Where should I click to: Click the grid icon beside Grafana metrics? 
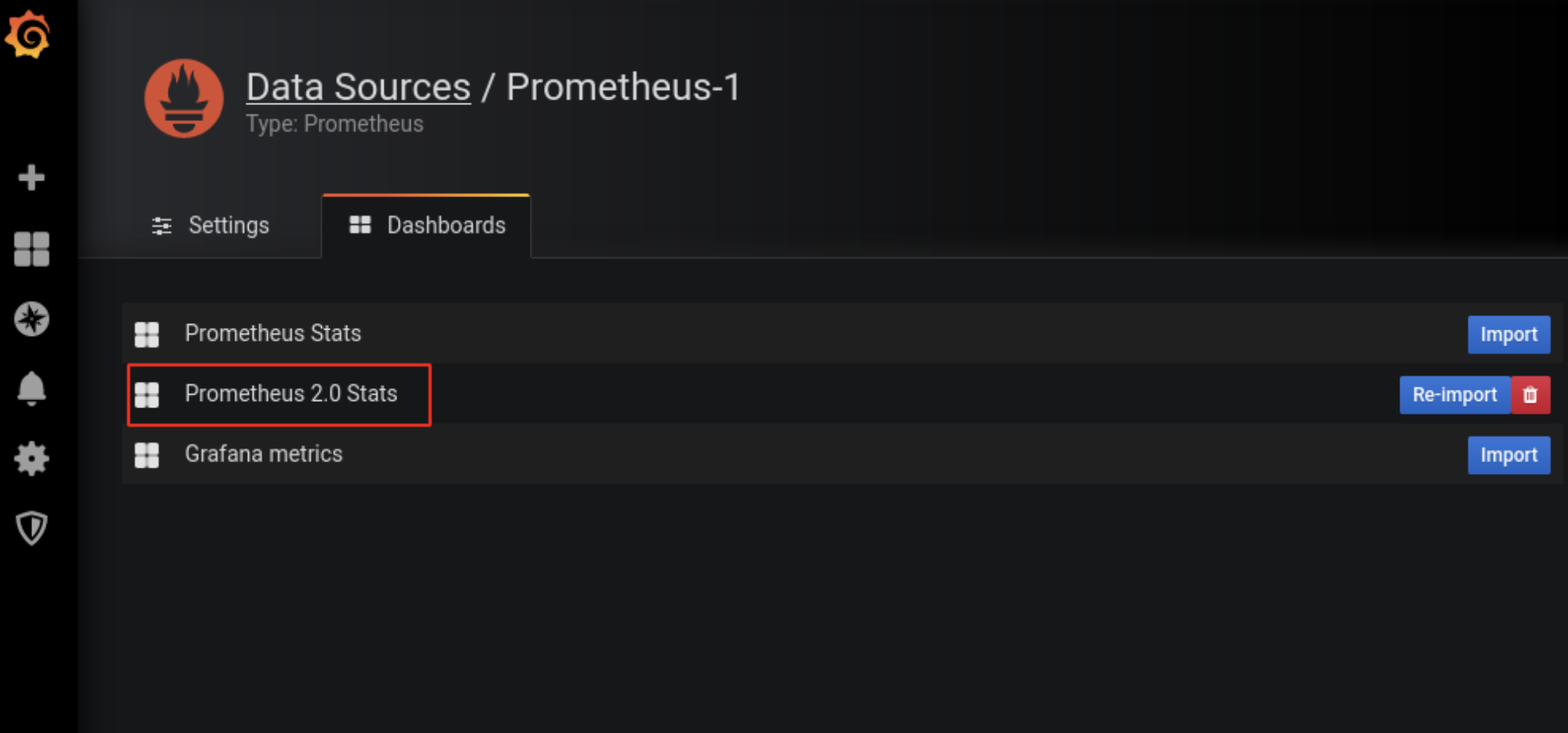147,455
